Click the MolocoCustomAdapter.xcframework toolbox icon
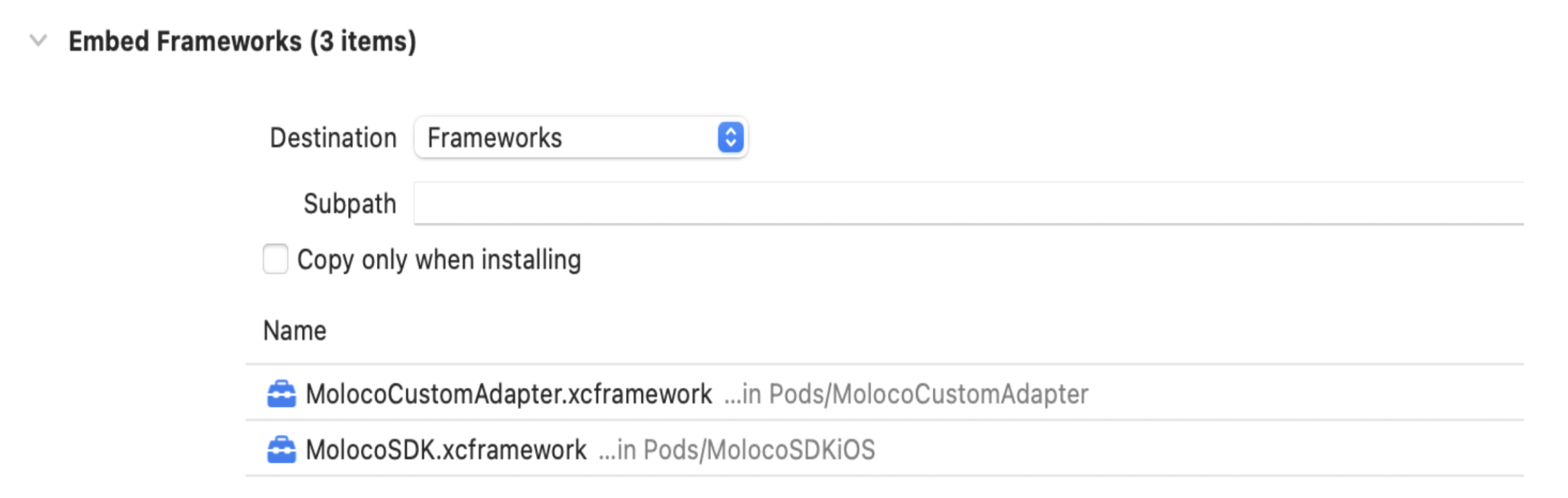 coord(281,394)
